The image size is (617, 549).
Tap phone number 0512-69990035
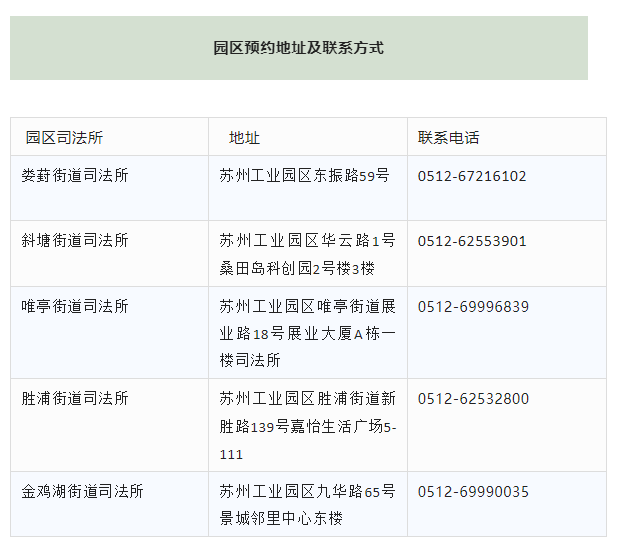coord(473,492)
